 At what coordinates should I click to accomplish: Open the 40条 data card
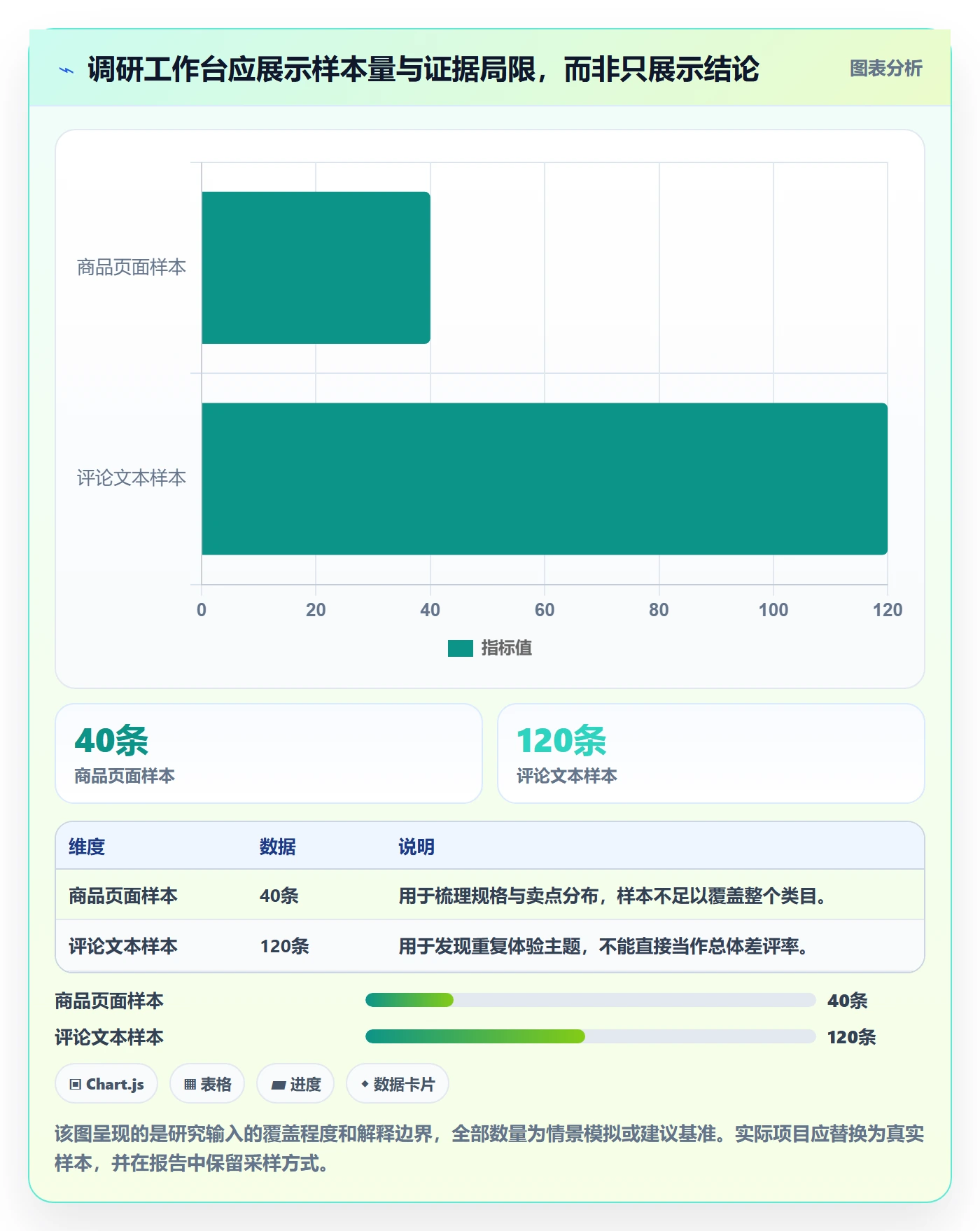click(x=269, y=753)
